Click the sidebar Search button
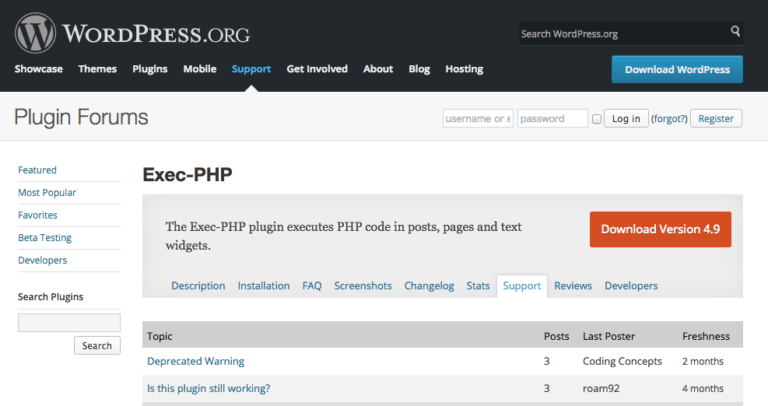This screenshot has height=406, width=768. pos(97,346)
